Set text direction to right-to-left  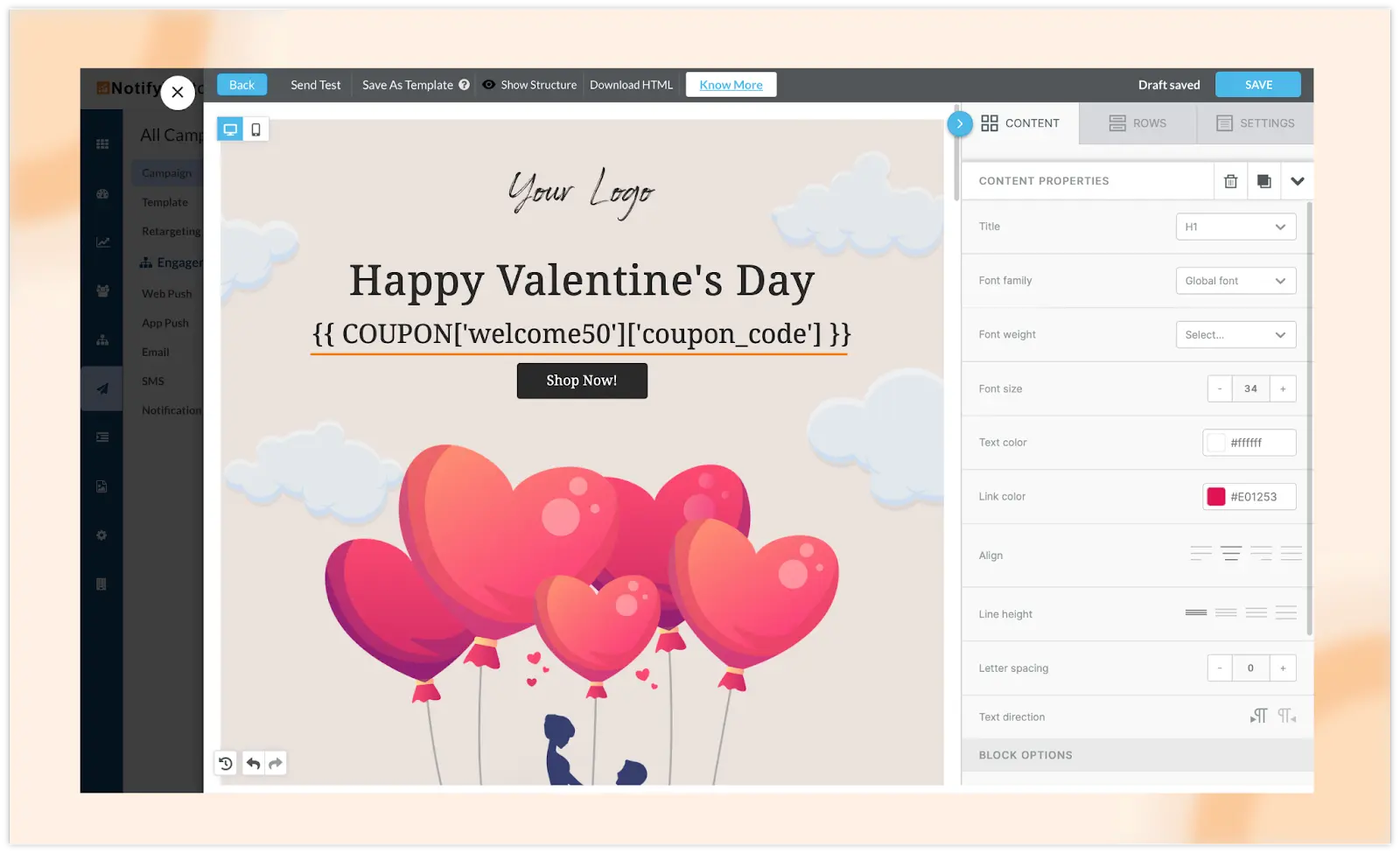click(1286, 717)
